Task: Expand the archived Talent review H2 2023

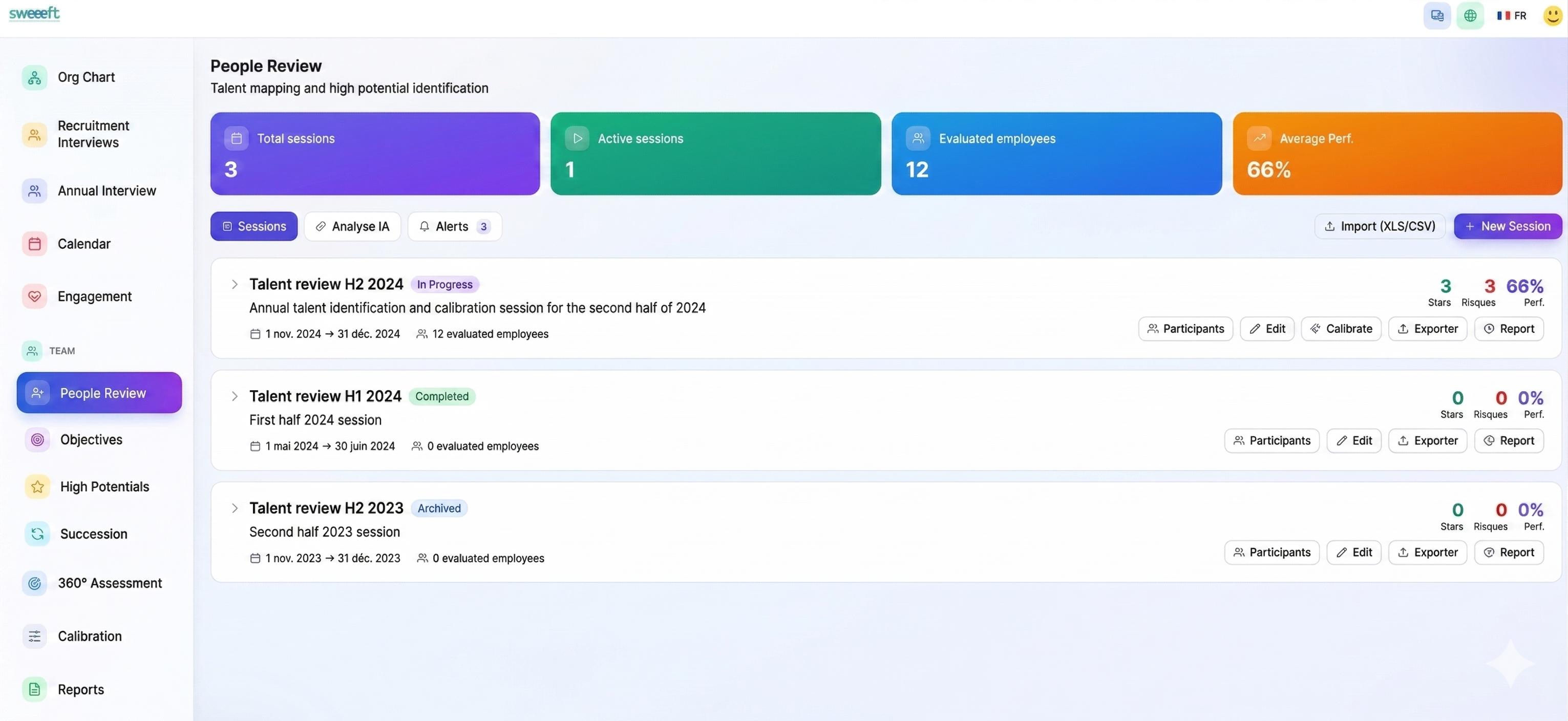Action: [x=235, y=508]
